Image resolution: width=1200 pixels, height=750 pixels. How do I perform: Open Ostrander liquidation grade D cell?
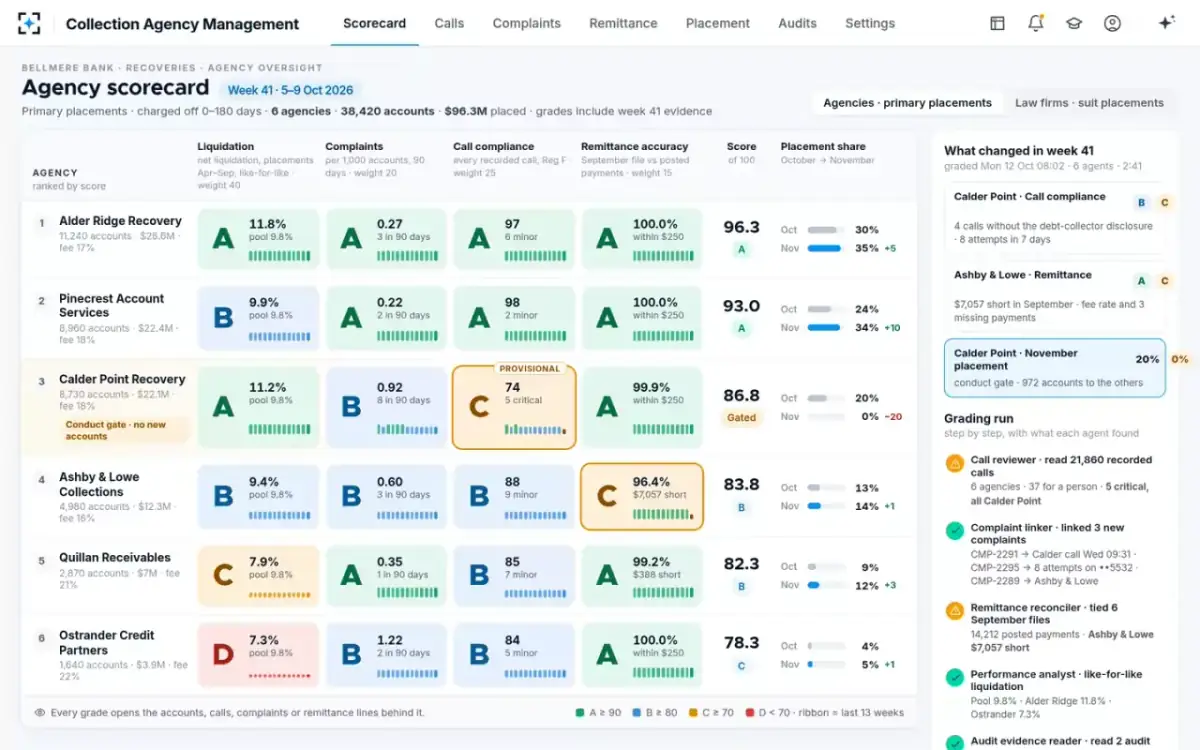tap(258, 655)
